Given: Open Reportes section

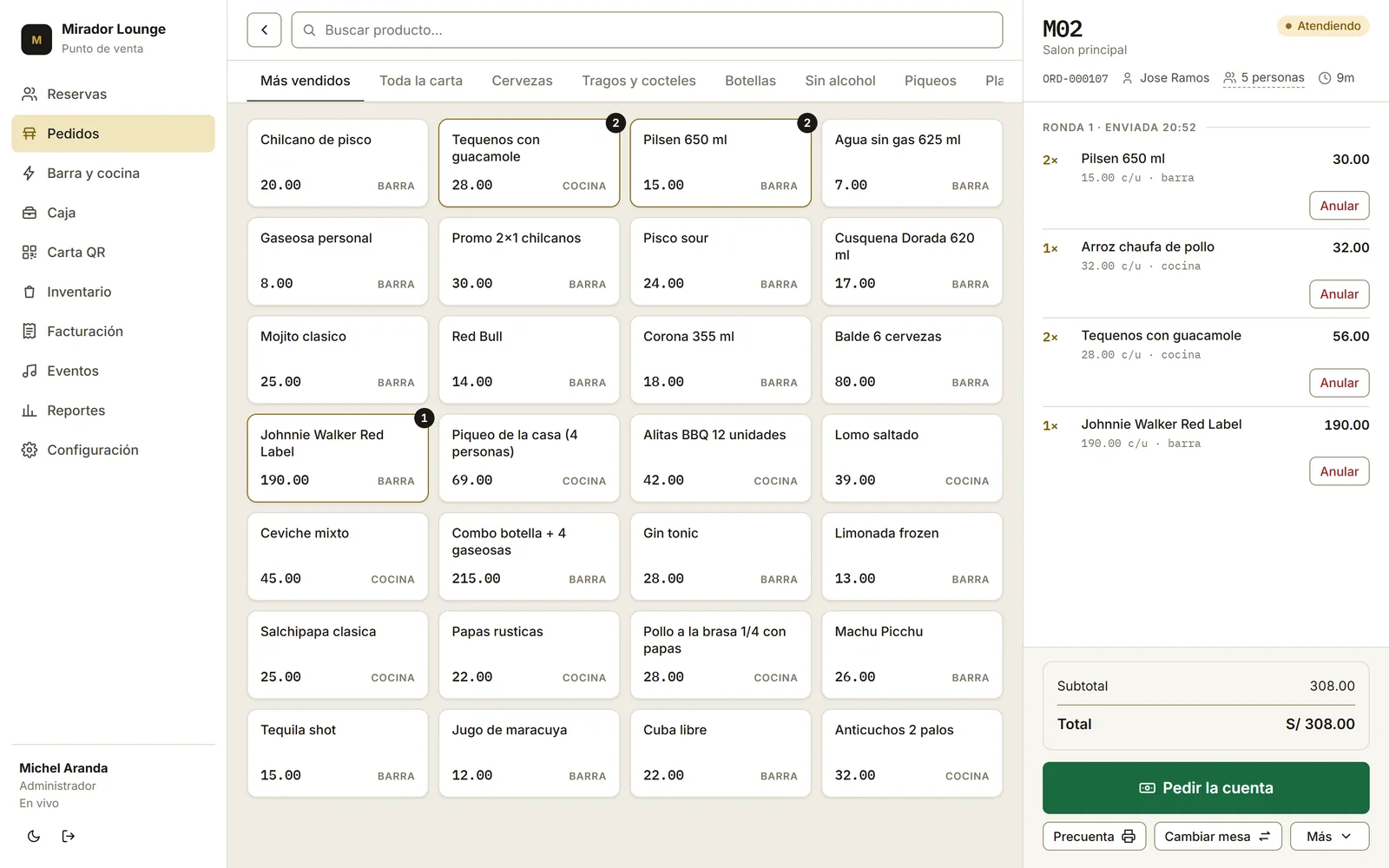Looking at the screenshot, I should (113, 411).
